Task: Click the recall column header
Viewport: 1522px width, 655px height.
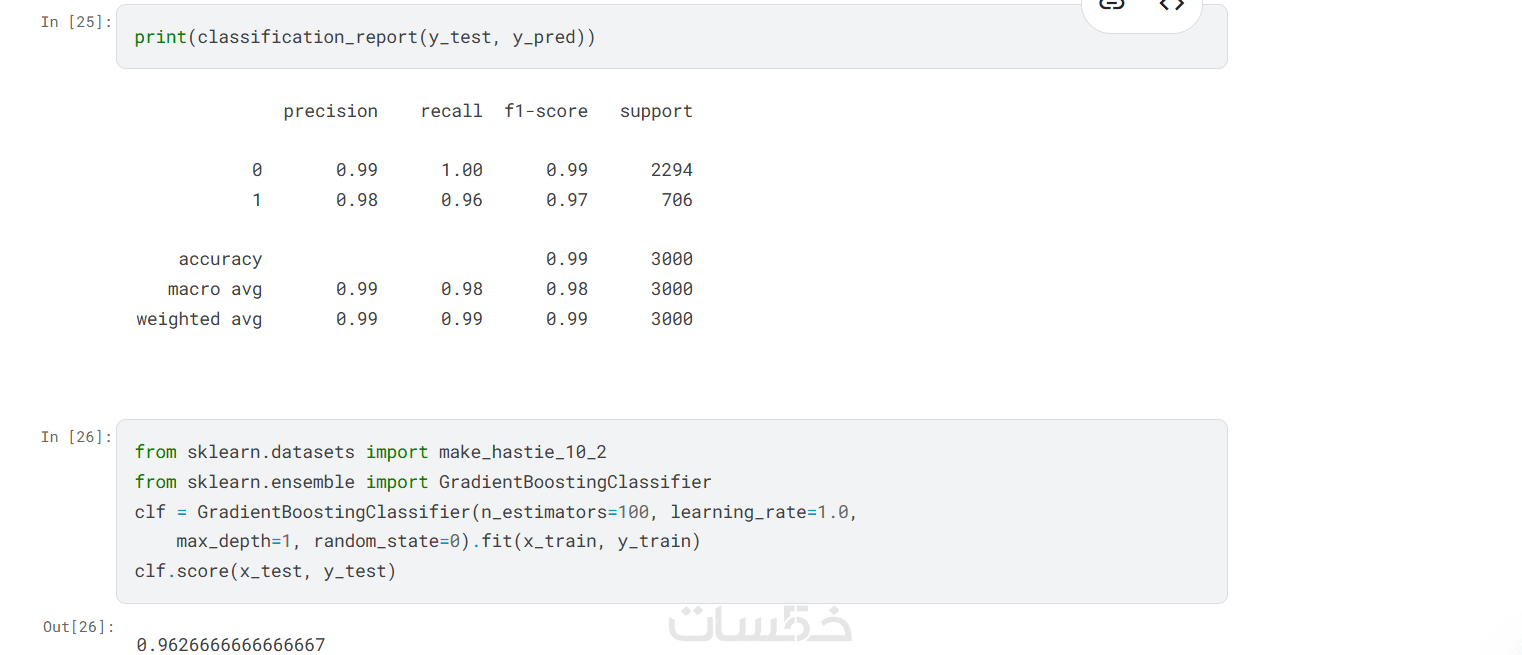Action: tap(451, 111)
